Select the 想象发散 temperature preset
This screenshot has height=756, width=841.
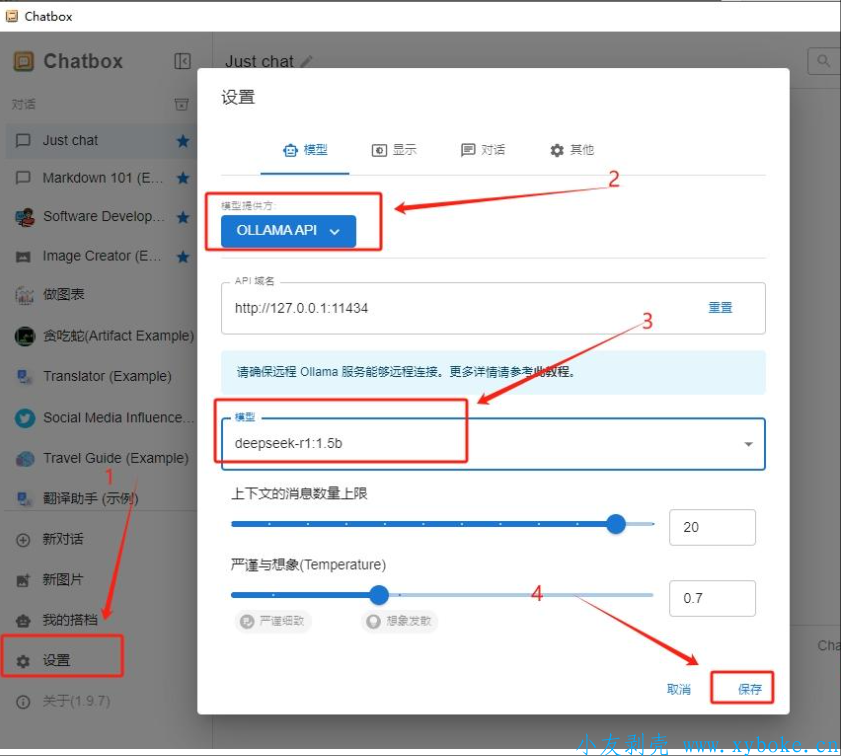pyautogui.click(x=399, y=621)
